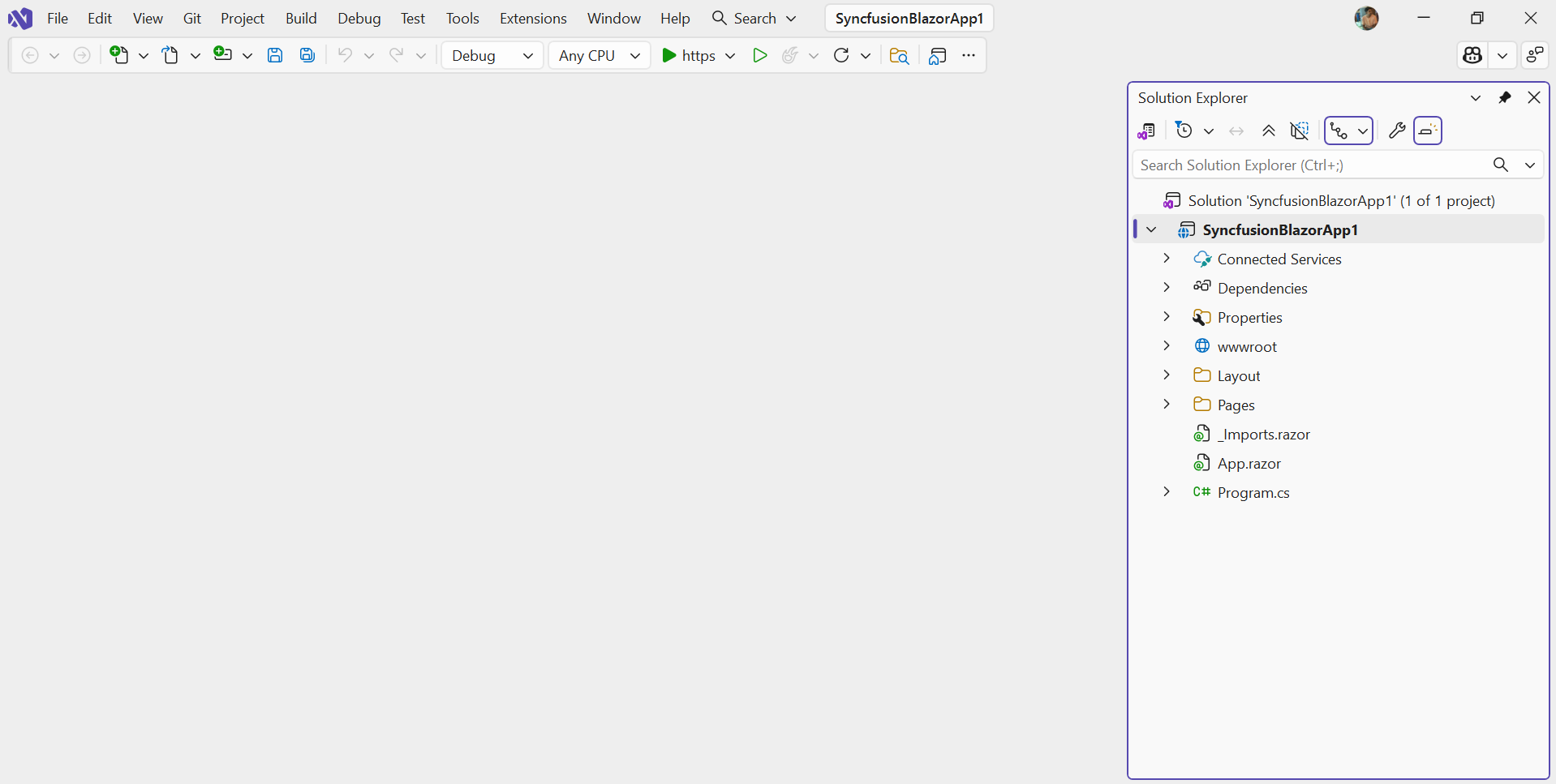Switch between solutions and folder views icon
The height and width of the screenshot is (784, 1556).
coord(1146,131)
